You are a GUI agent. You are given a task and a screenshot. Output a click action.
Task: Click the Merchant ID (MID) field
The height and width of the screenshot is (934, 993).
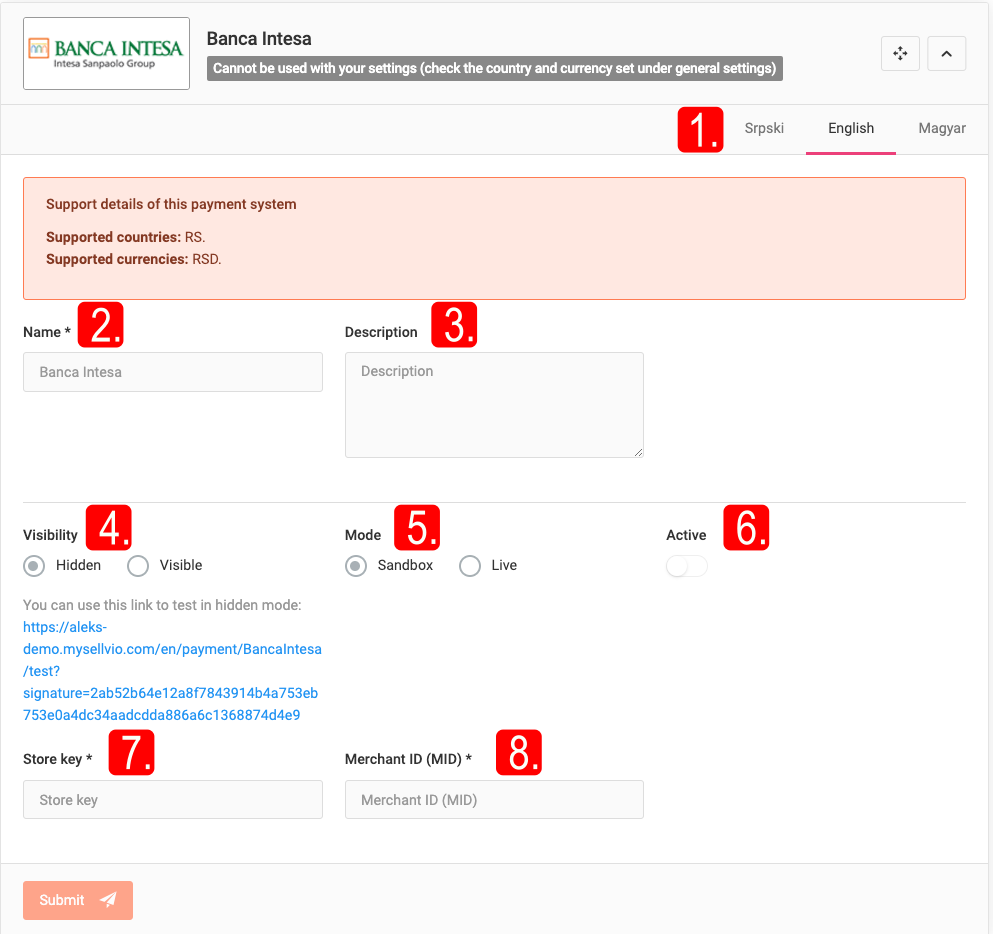click(x=494, y=799)
